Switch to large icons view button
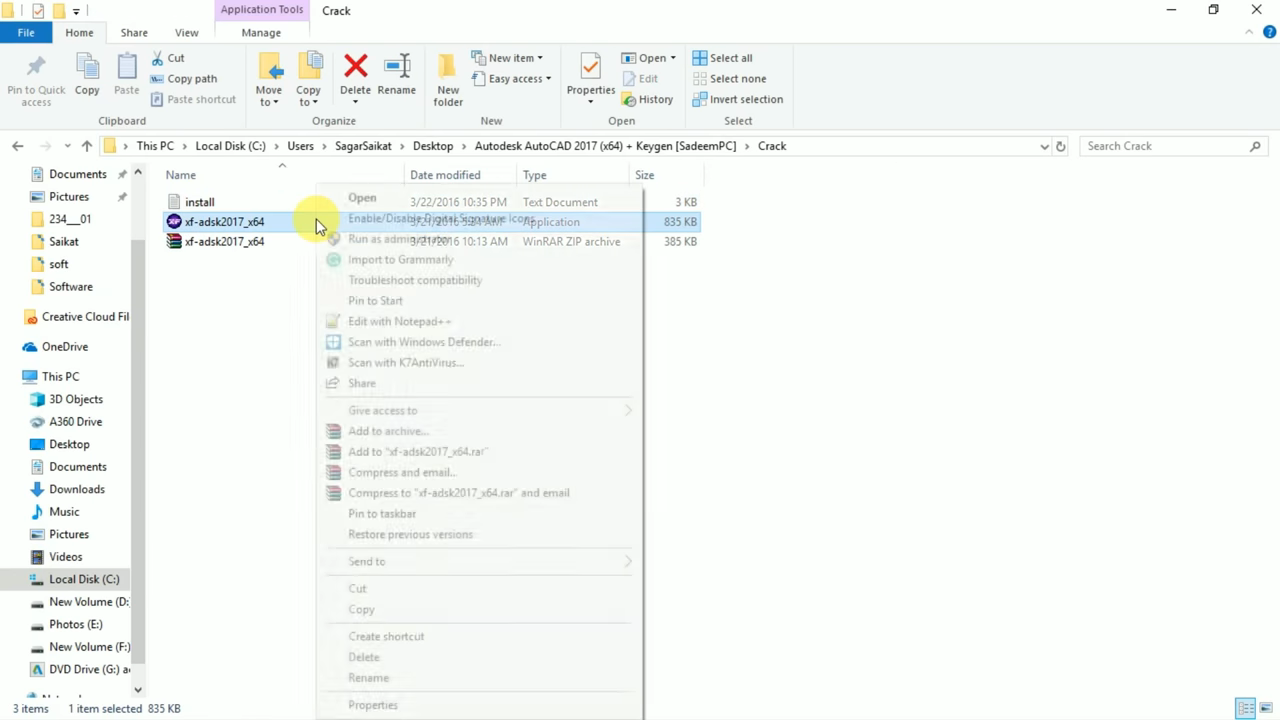This screenshot has width=1280, height=720. click(1267, 708)
